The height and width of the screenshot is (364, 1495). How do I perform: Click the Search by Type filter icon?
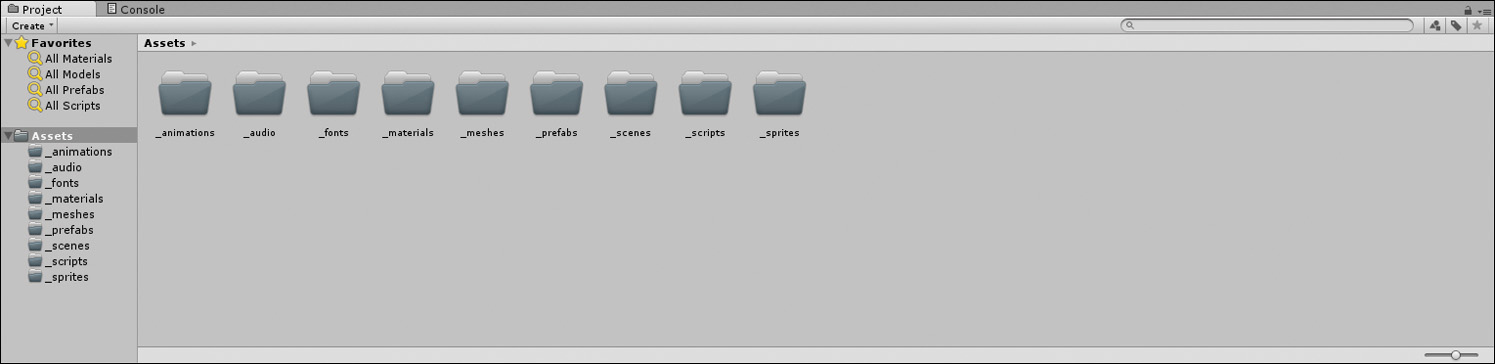click(x=1435, y=26)
